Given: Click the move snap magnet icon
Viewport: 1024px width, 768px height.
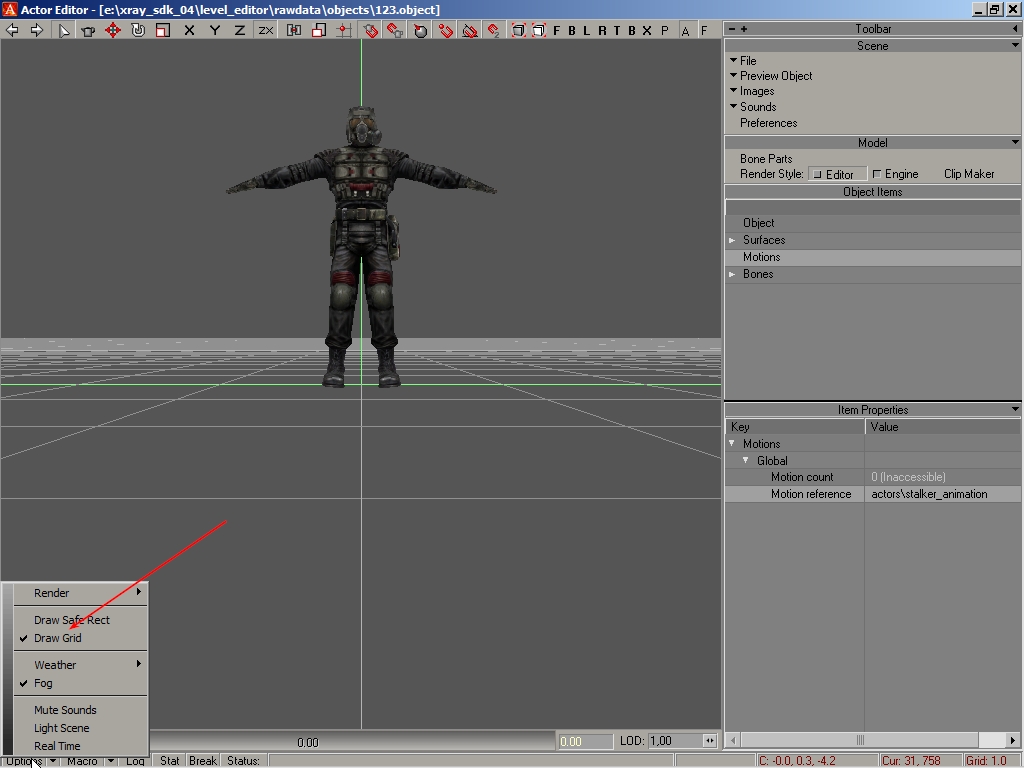Looking at the screenshot, I should [x=494, y=30].
